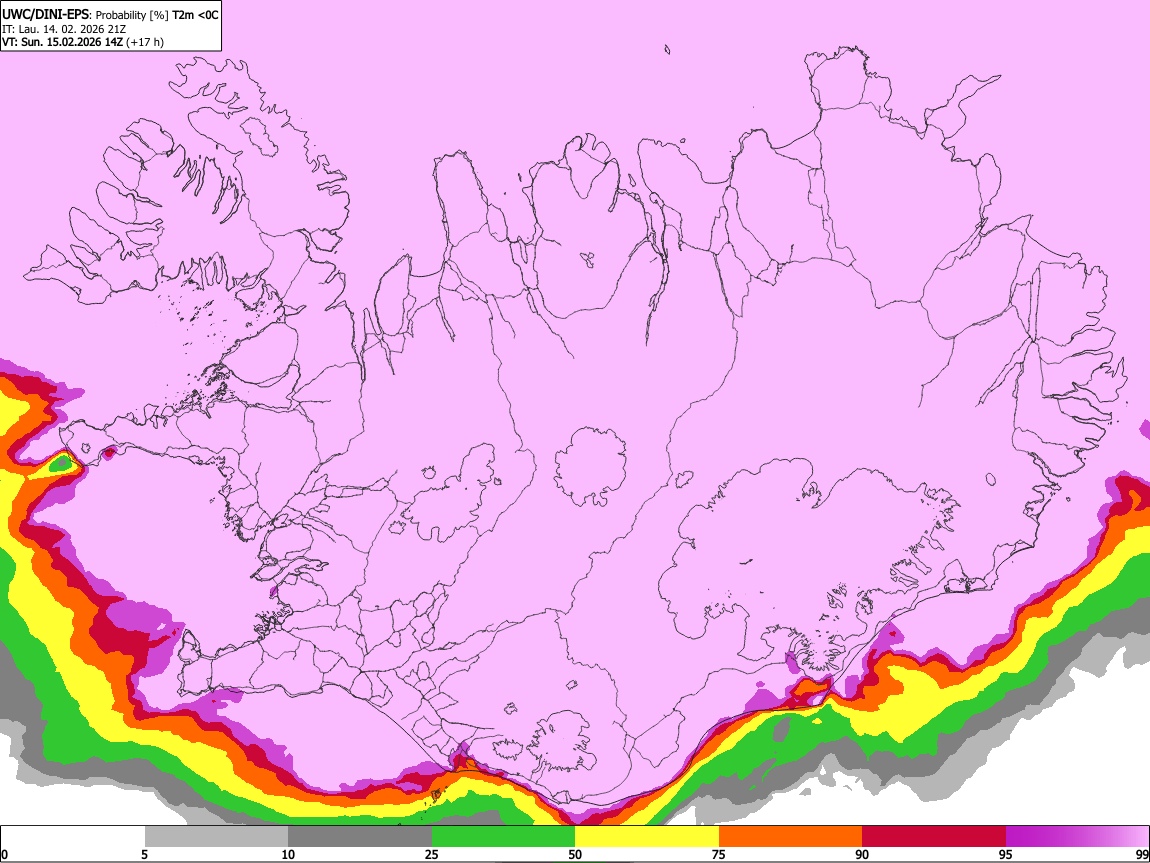1150x863 pixels.
Task: Click legend tick label '25'
Action: point(431,854)
